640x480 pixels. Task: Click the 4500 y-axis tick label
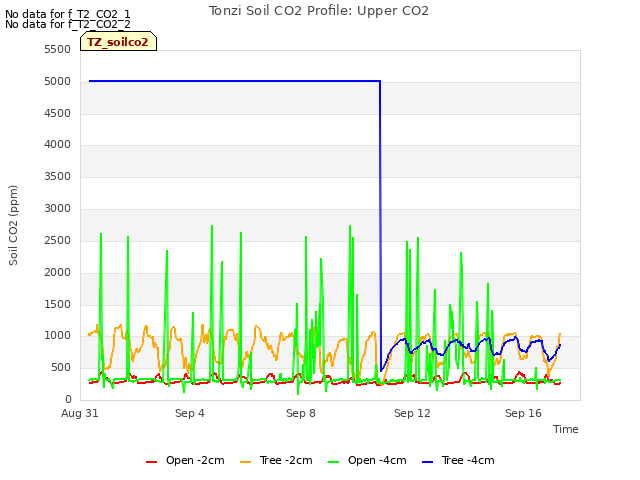point(58,113)
